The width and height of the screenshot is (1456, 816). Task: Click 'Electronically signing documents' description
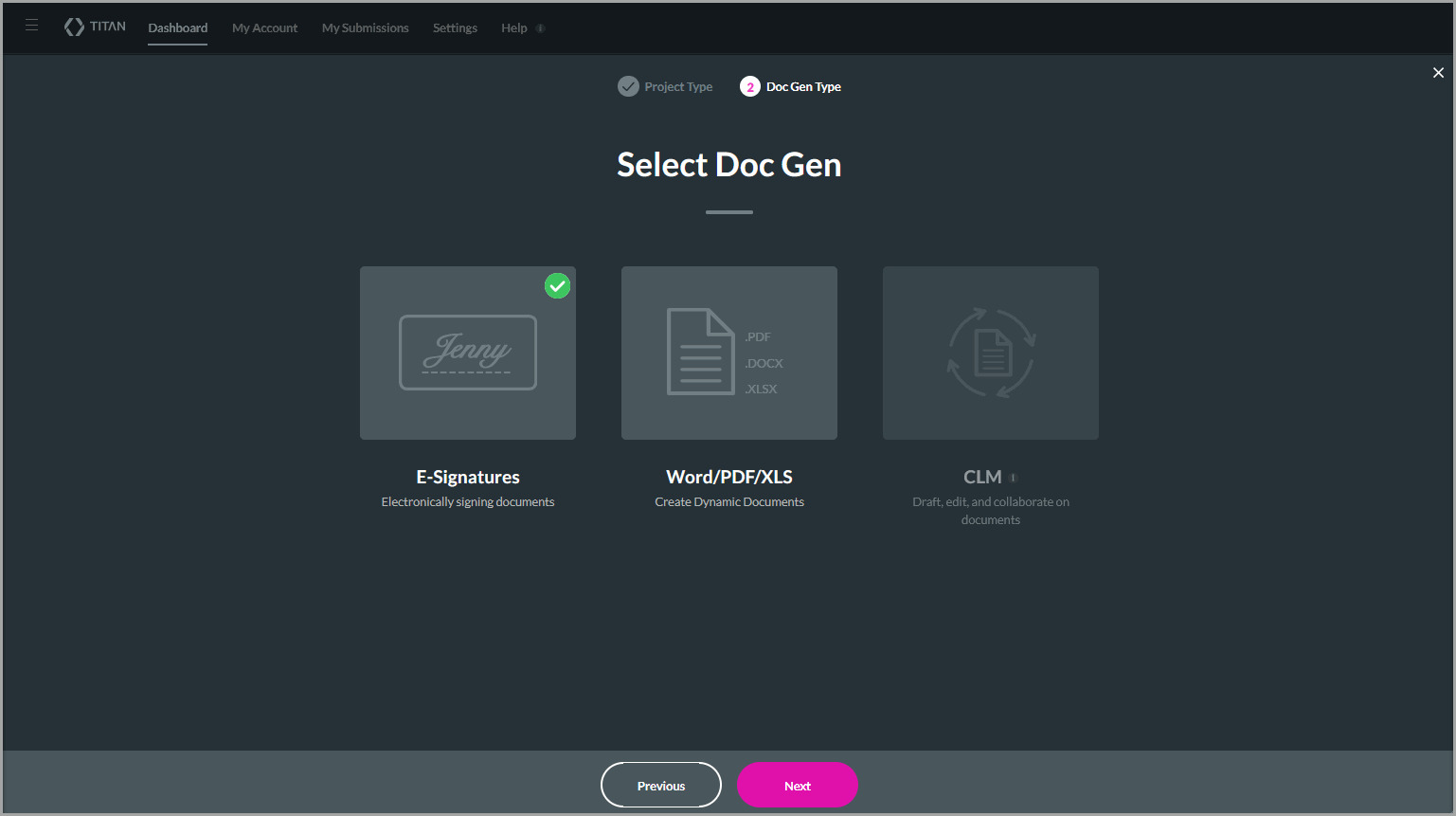[468, 502]
